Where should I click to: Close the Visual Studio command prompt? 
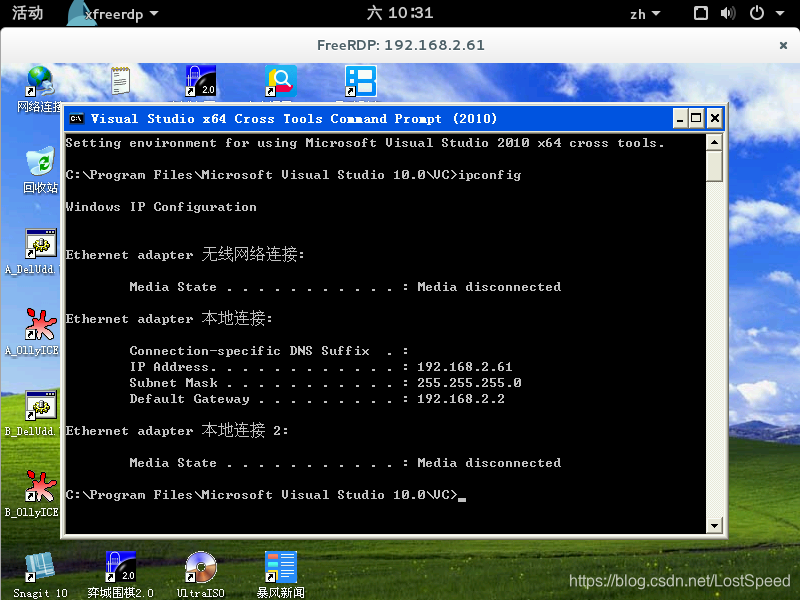715,119
